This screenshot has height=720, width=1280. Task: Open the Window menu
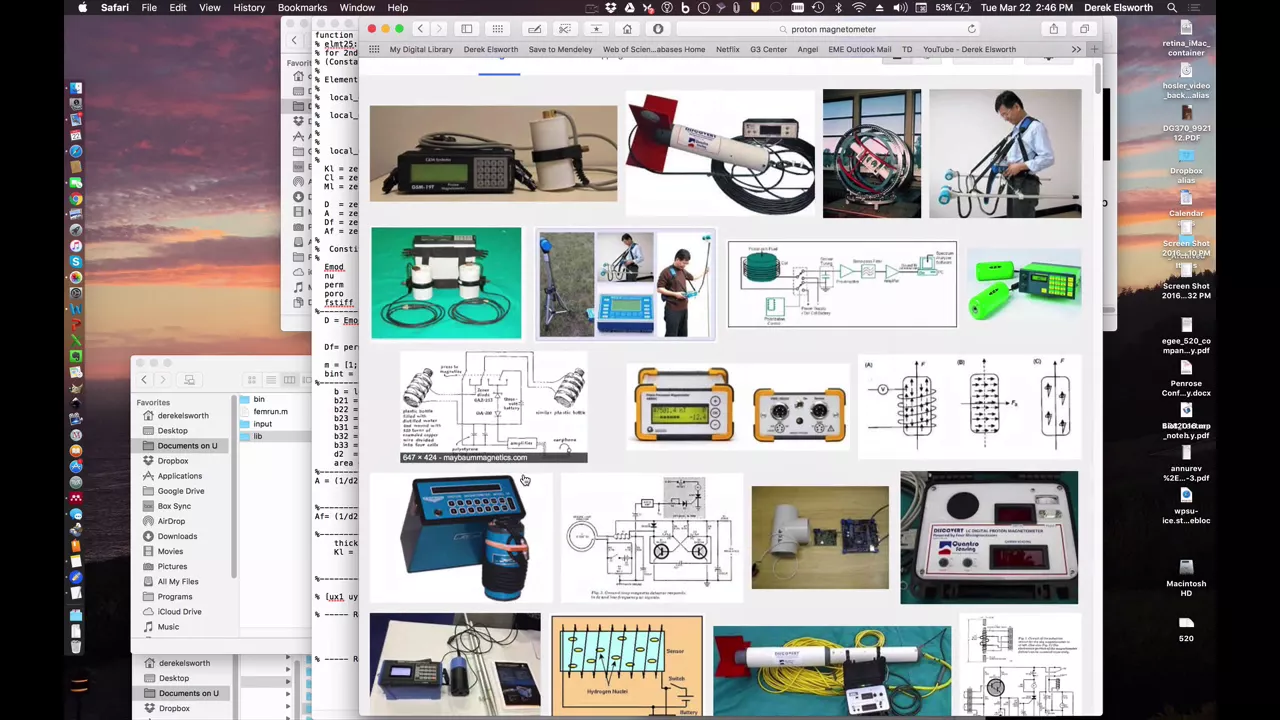coord(357,8)
